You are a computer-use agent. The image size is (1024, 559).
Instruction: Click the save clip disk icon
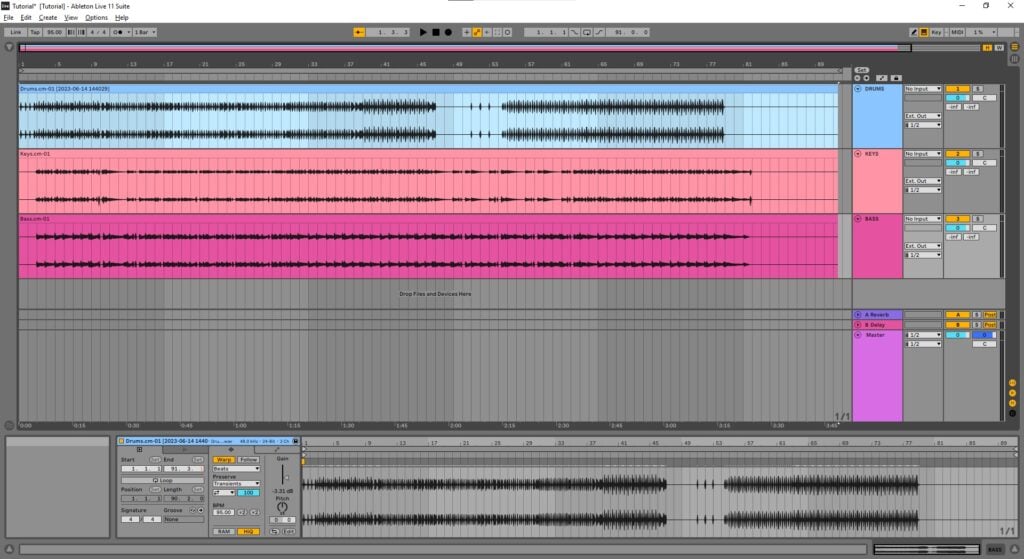pyautogui.click(x=295, y=441)
